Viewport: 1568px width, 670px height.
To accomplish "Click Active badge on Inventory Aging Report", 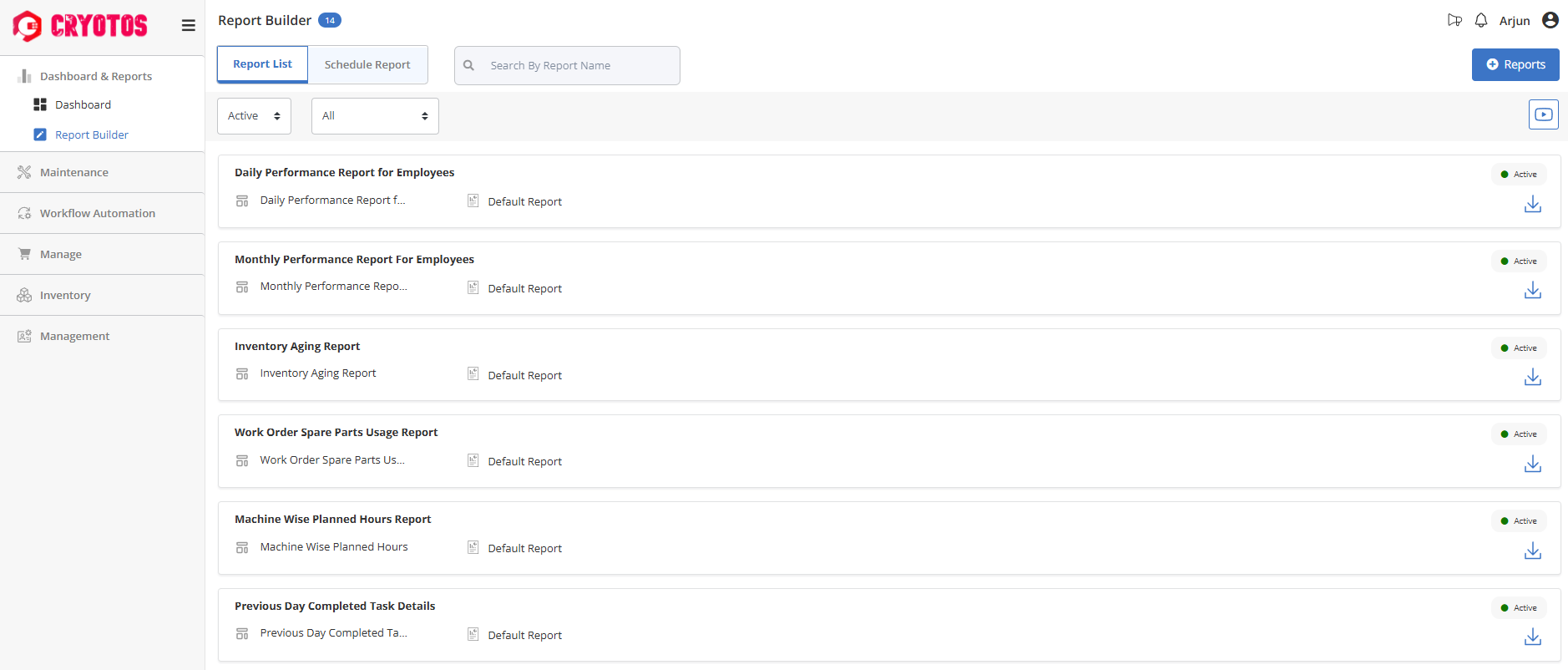I will 1519,348.
